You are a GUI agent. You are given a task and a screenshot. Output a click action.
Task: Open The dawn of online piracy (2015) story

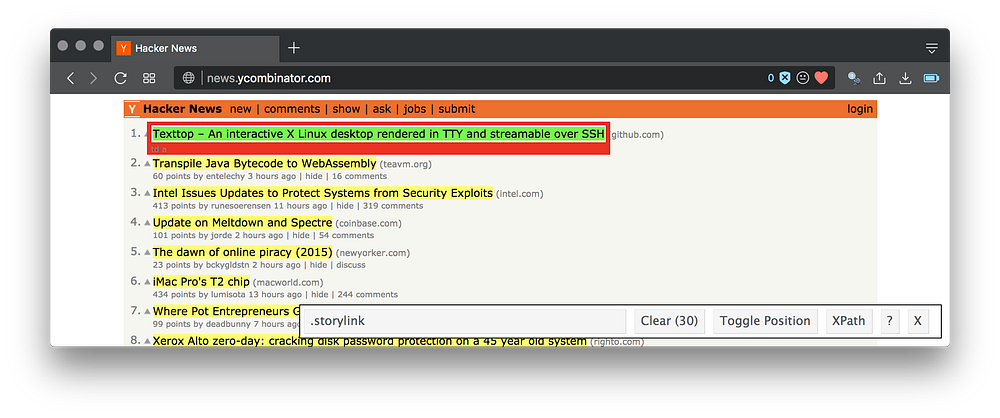click(x=242, y=252)
